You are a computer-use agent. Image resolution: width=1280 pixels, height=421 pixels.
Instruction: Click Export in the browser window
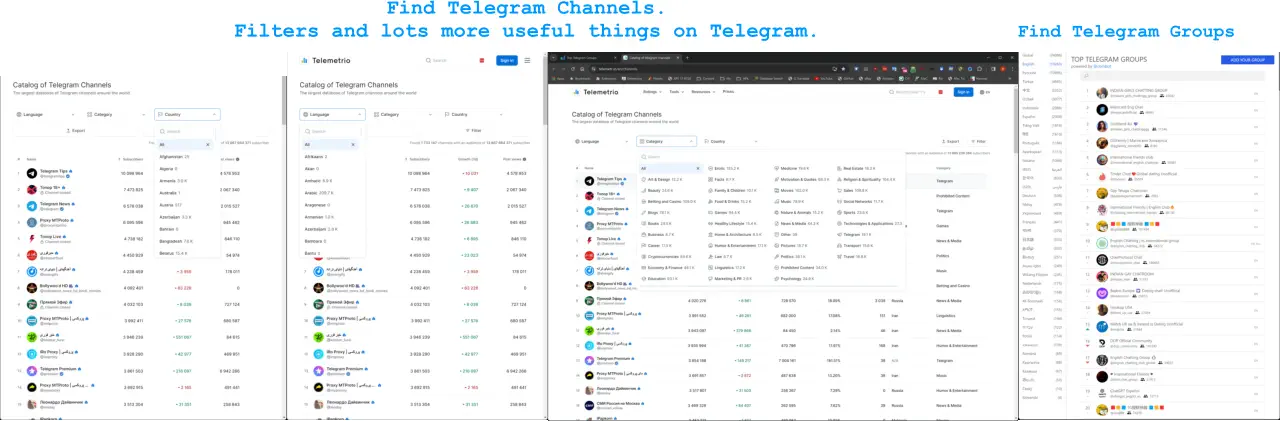[x=951, y=141]
